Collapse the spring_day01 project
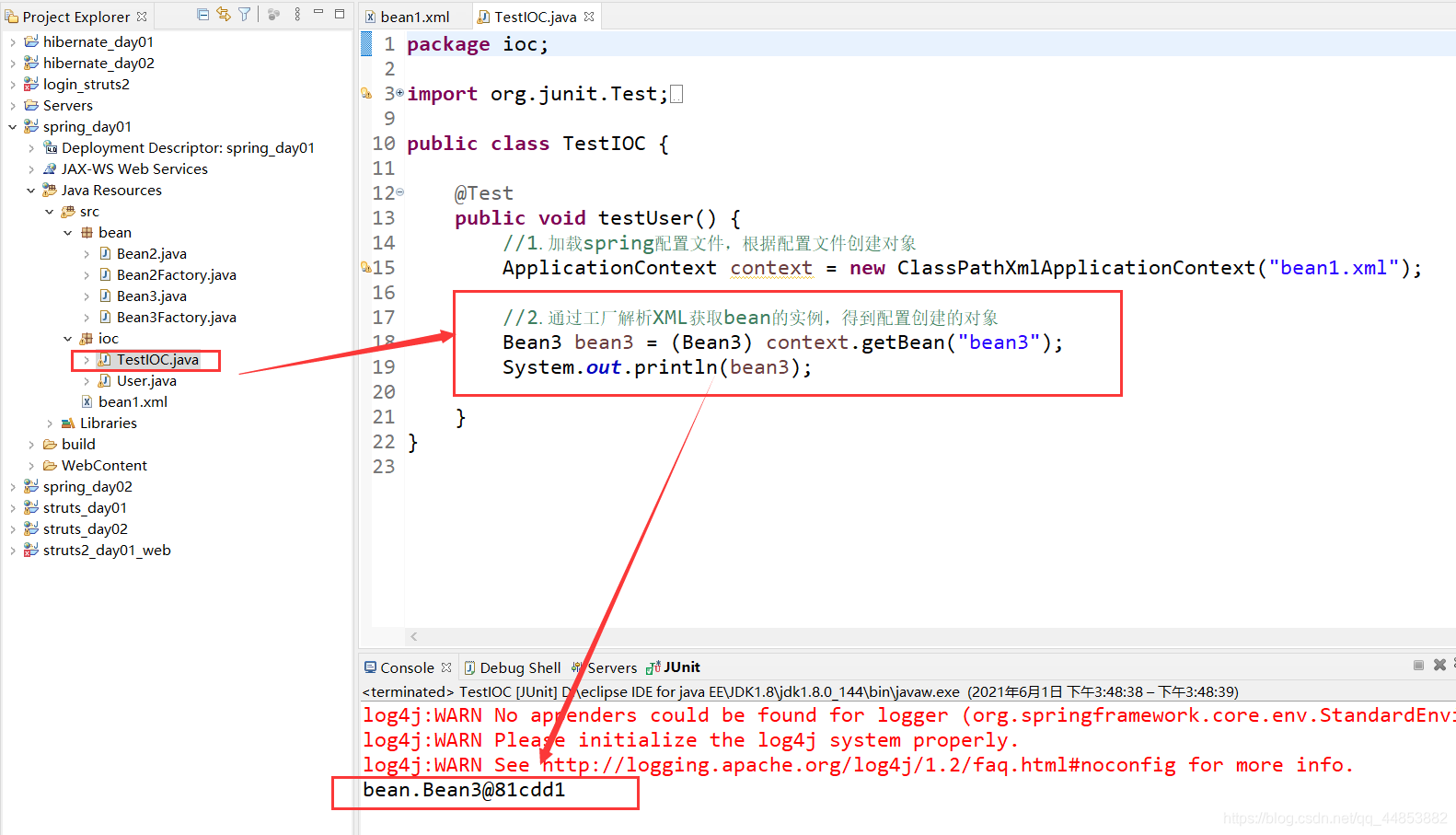 click(x=12, y=127)
